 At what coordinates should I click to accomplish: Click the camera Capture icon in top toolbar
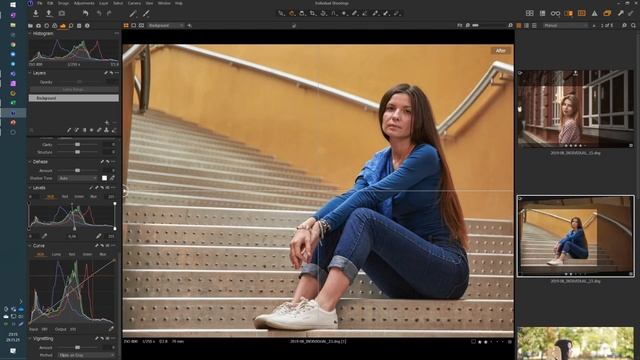[x=62, y=13]
